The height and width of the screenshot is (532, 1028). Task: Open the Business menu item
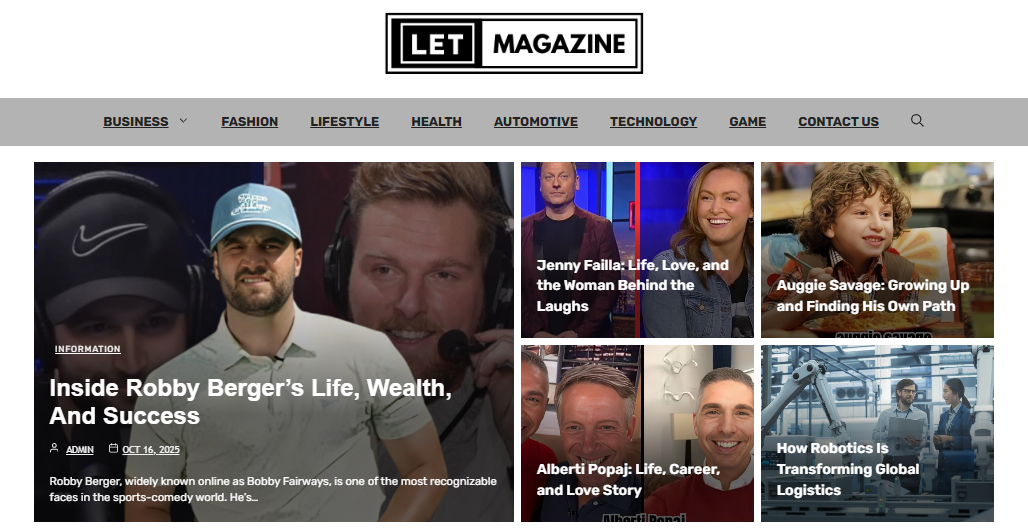tap(136, 122)
